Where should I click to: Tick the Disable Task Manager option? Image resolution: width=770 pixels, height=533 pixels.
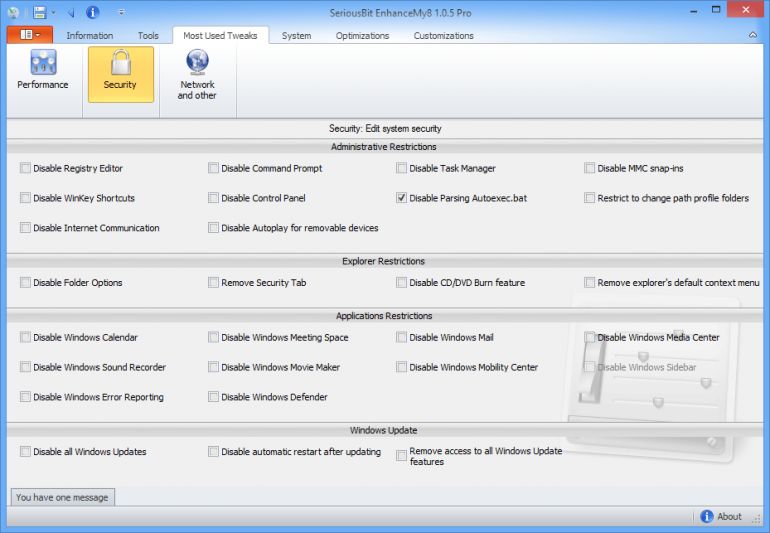tap(401, 168)
